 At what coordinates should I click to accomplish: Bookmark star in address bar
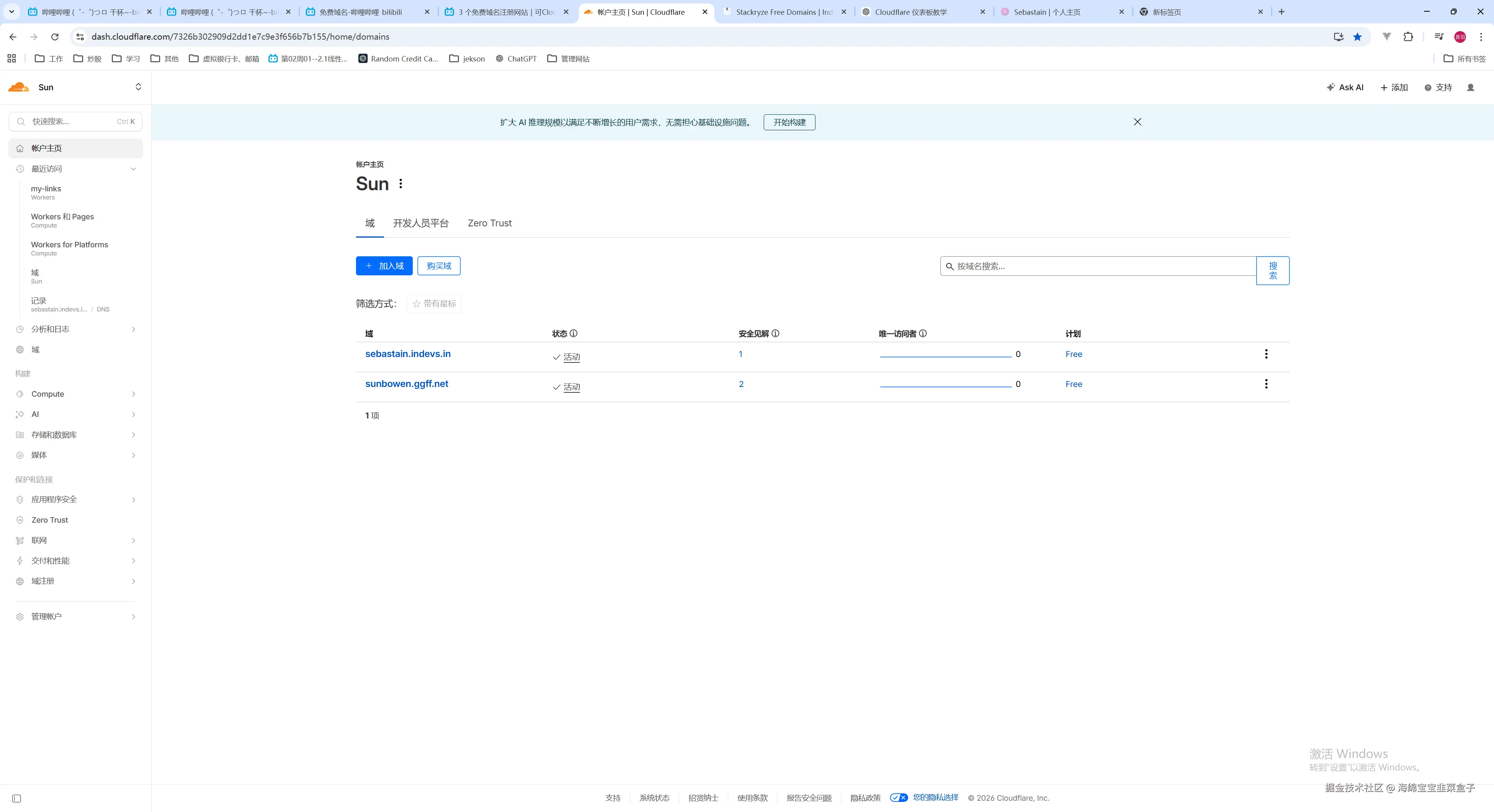pos(1358,37)
